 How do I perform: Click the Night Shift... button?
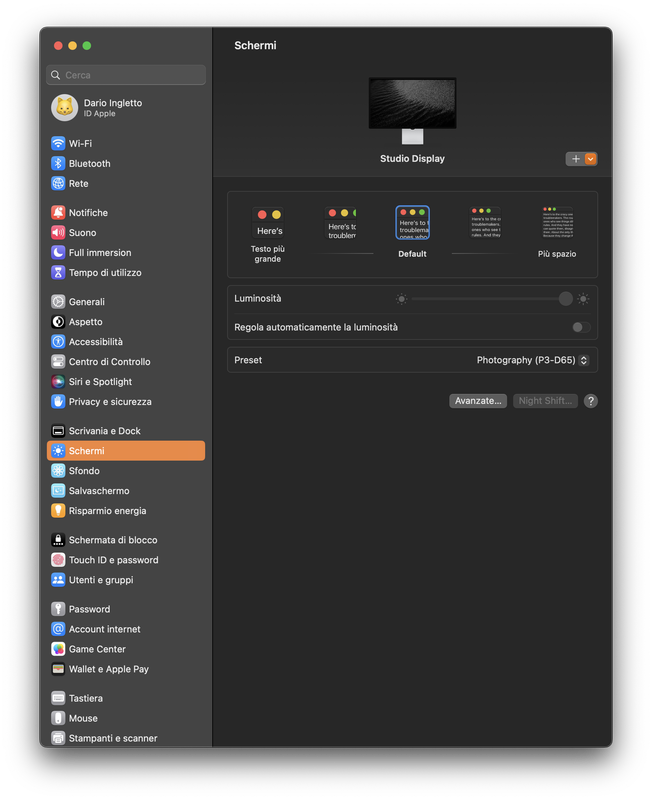pos(545,401)
